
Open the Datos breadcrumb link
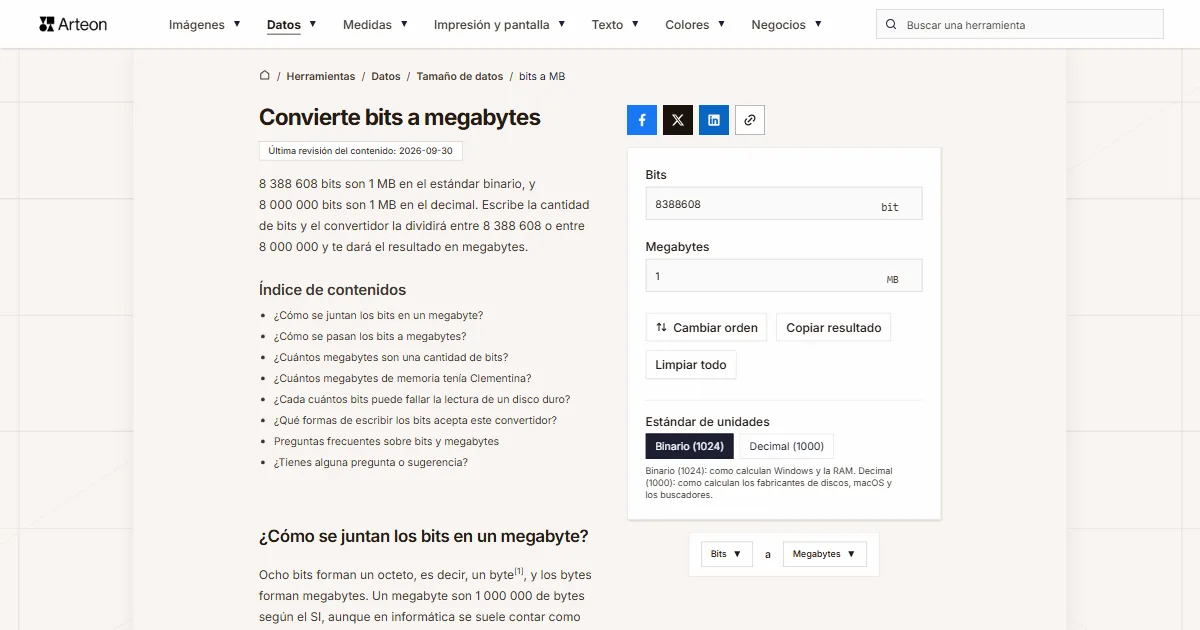coord(386,76)
